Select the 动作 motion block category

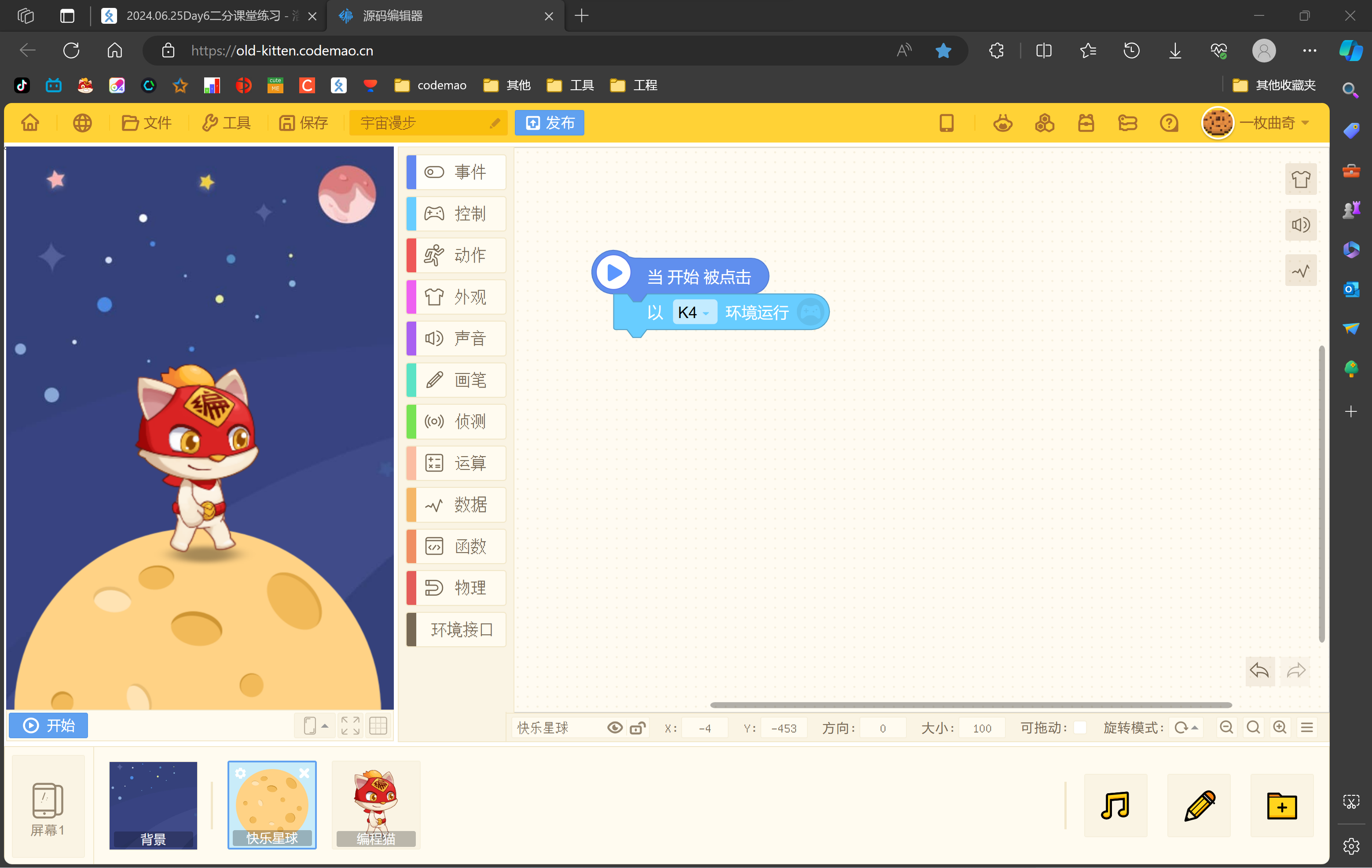[x=456, y=255]
